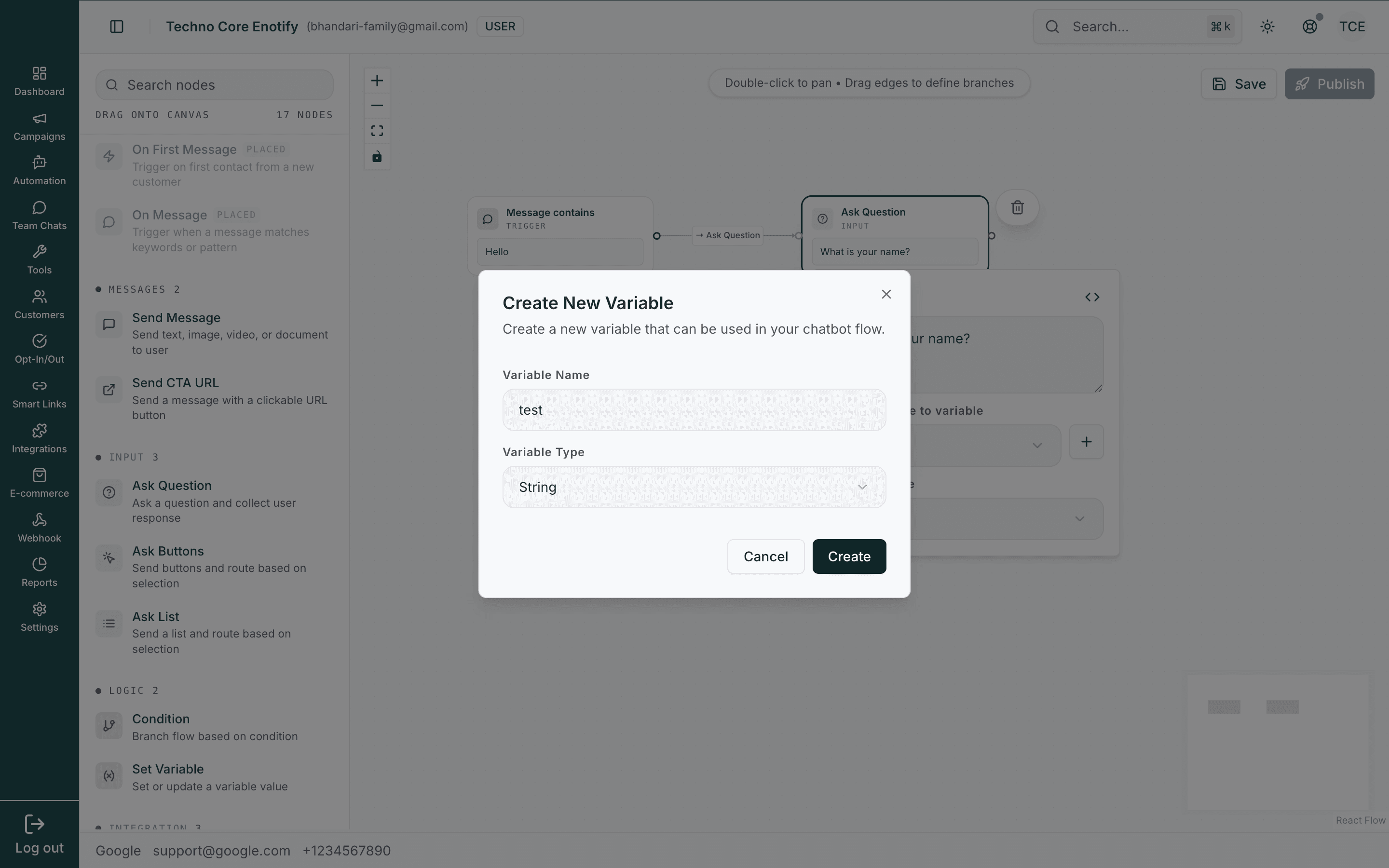Select the Set Variable node

214,777
